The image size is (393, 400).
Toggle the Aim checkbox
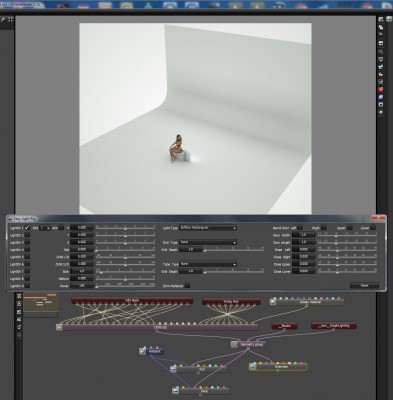[x=61, y=228]
